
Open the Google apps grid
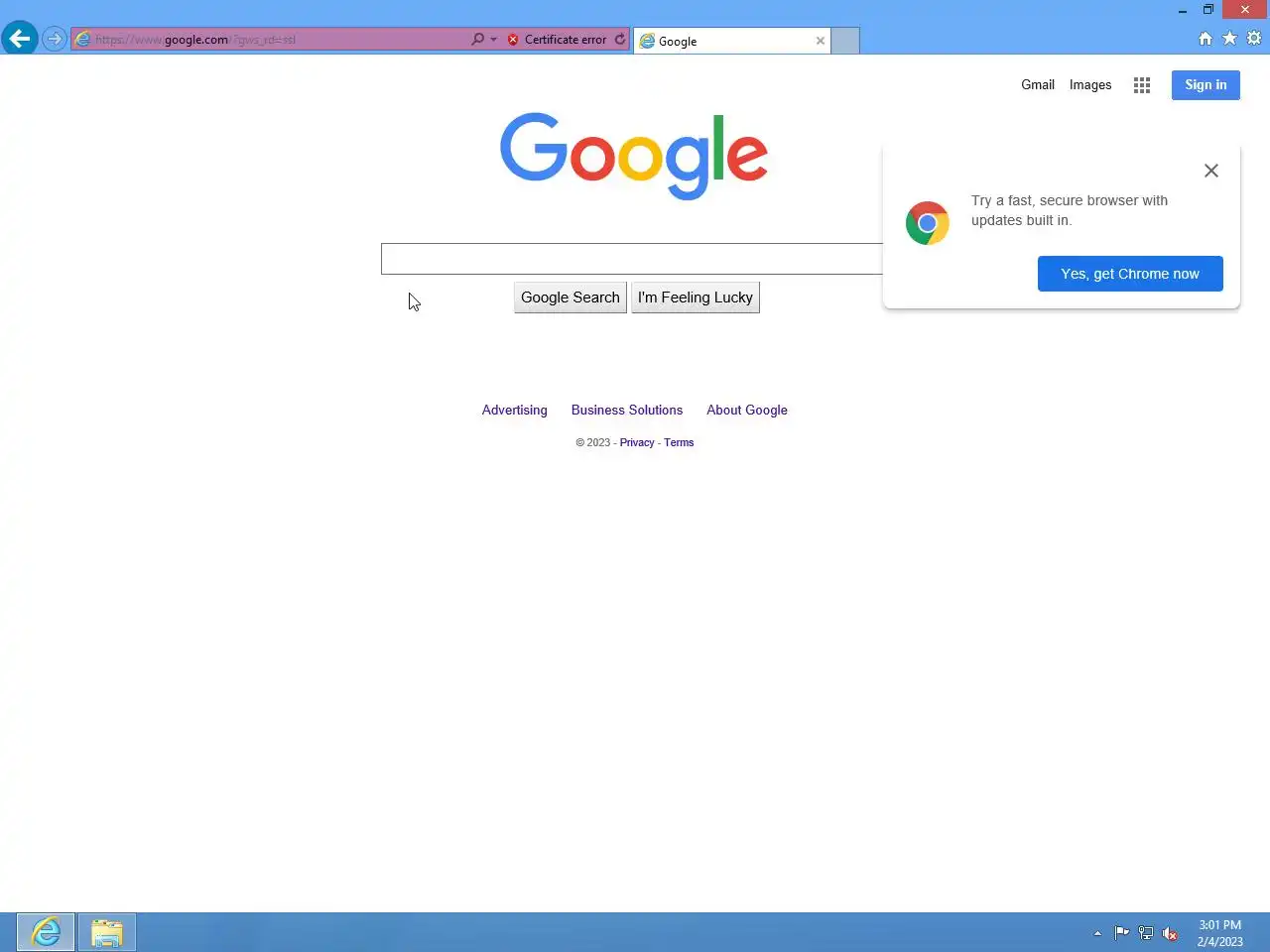point(1142,85)
